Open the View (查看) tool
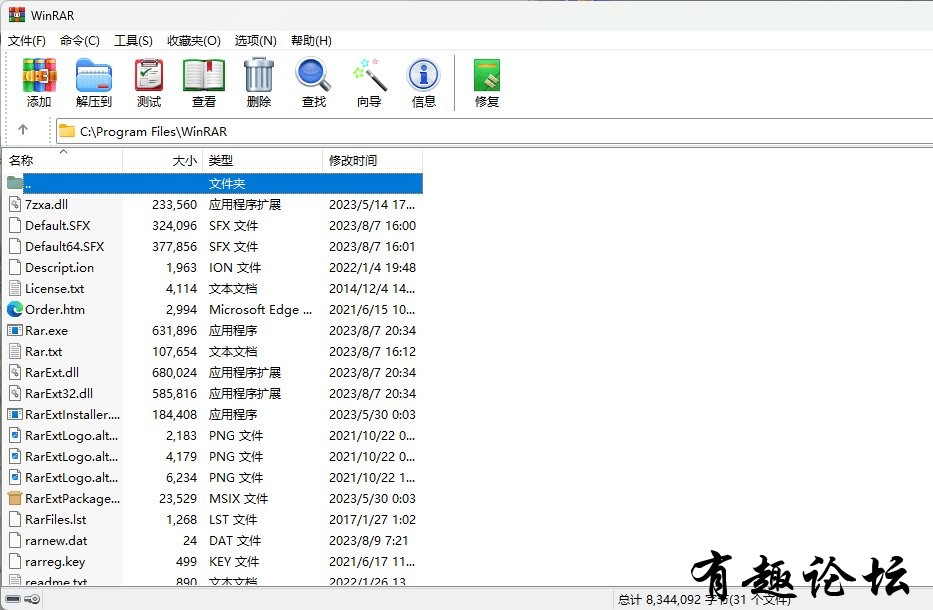Image resolution: width=933 pixels, height=610 pixels. [x=203, y=76]
